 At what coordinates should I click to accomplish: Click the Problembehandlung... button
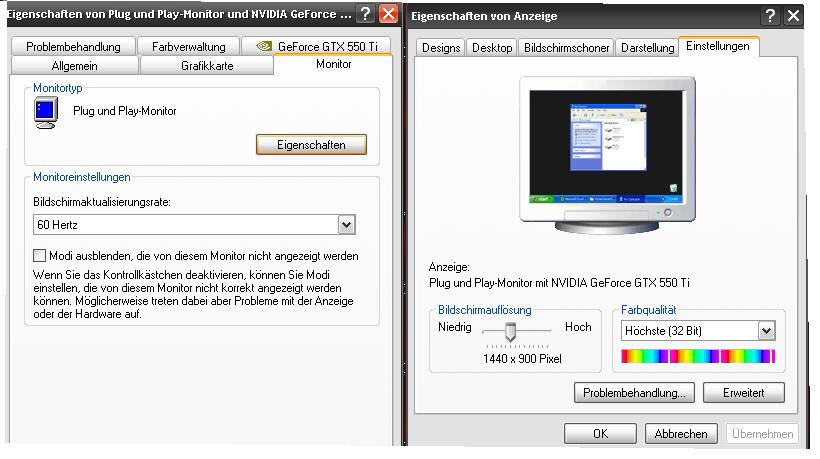[634, 393]
